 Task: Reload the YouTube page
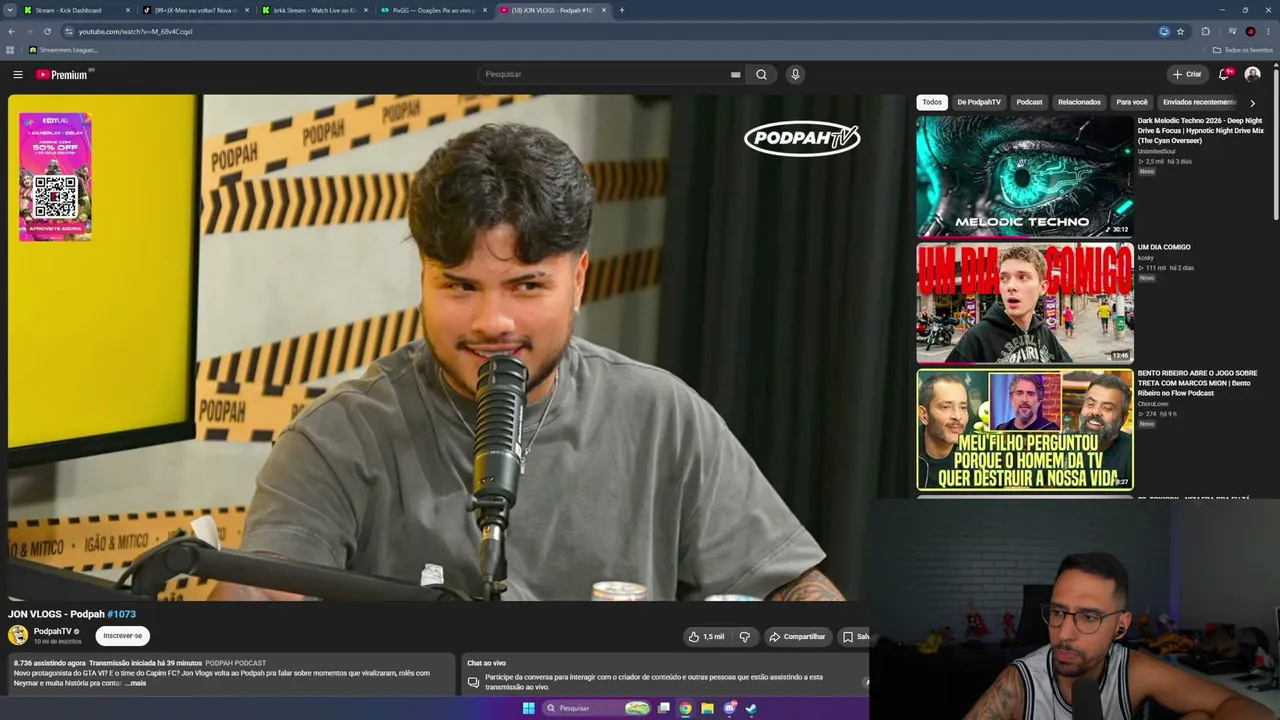[x=47, y=31]
